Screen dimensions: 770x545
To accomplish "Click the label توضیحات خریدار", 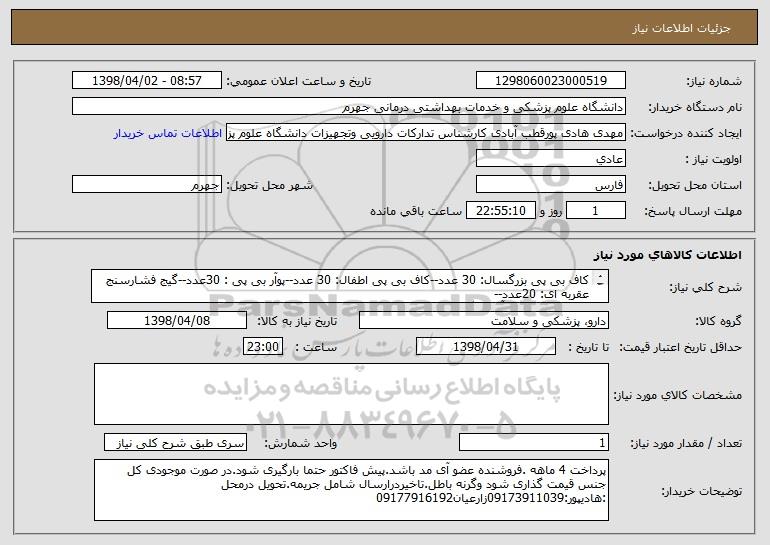I will point(701,491).
